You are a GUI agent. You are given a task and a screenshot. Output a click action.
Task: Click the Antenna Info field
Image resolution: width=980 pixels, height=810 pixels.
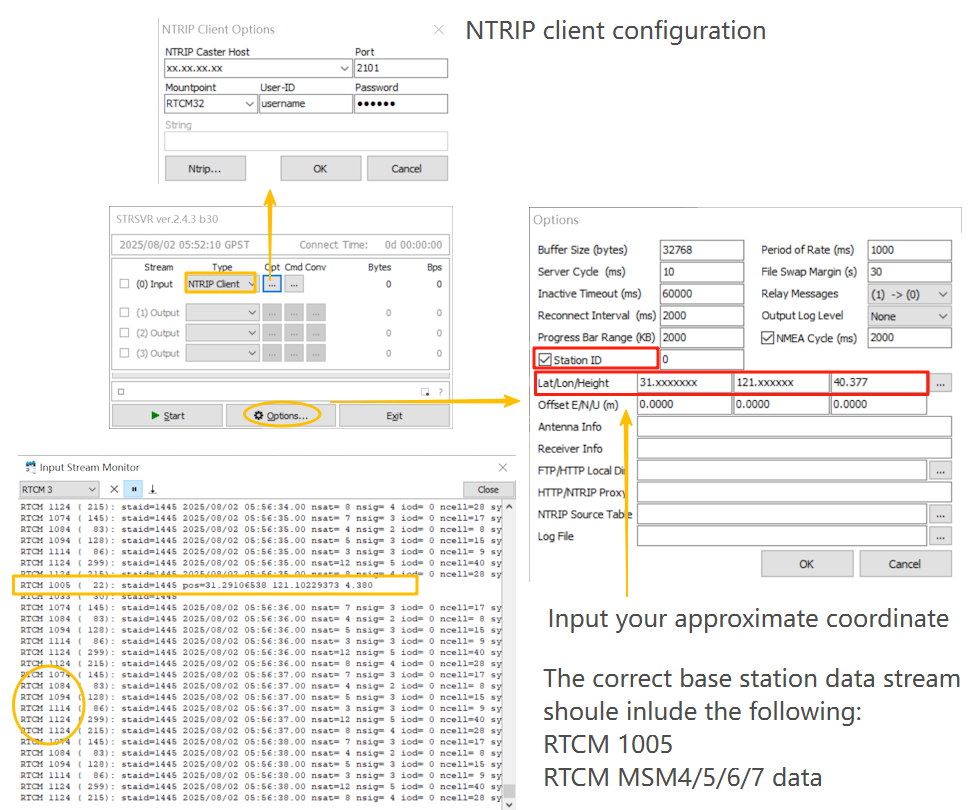[x=794, y=427]
